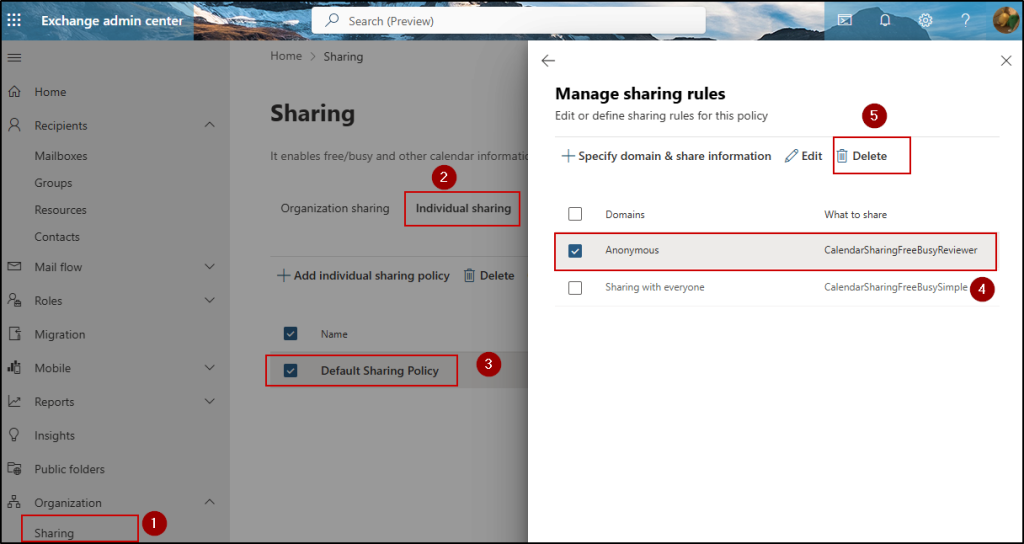Expand the Mail flow section chevron

(209, 267)
